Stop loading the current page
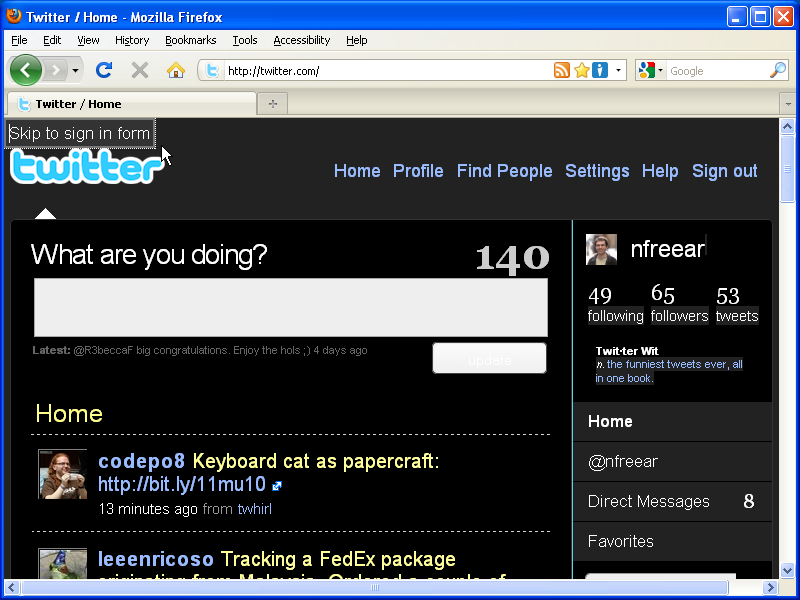Screen dimensions: 800x600 (x=140, y=70)
